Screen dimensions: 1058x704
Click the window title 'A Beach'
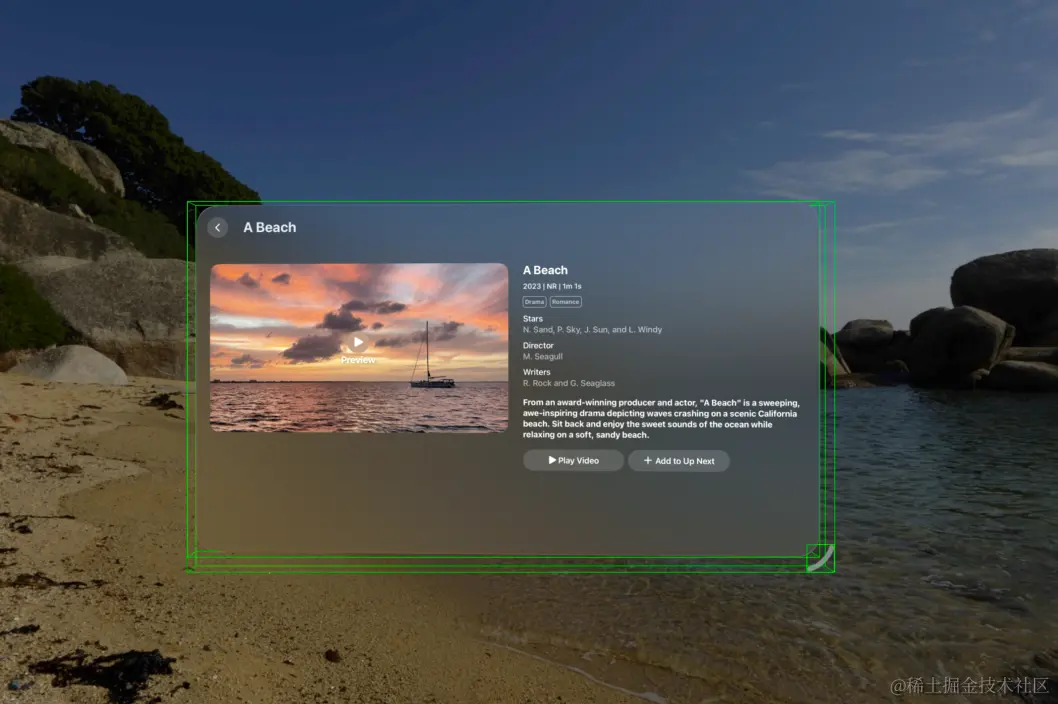[x=270, y=227]
